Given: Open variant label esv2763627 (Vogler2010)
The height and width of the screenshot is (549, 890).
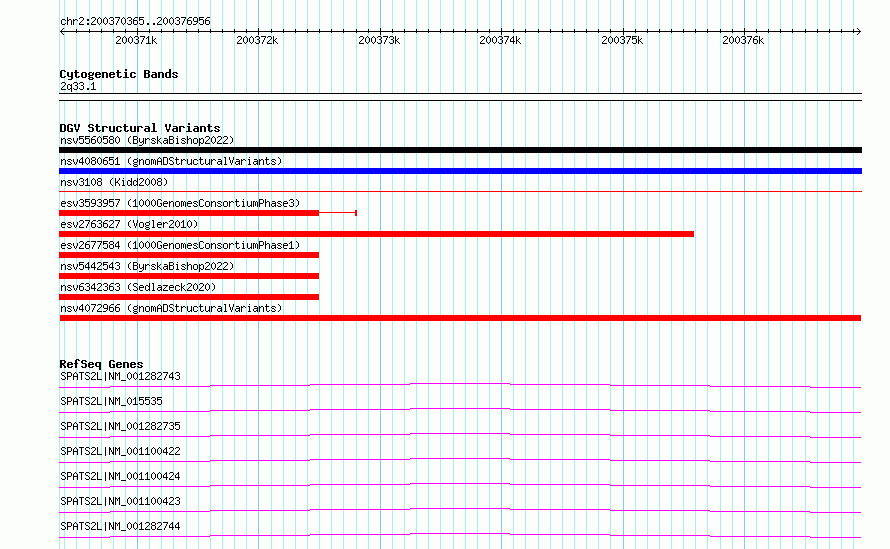Looking at the screenshot, I should point(129,224).
